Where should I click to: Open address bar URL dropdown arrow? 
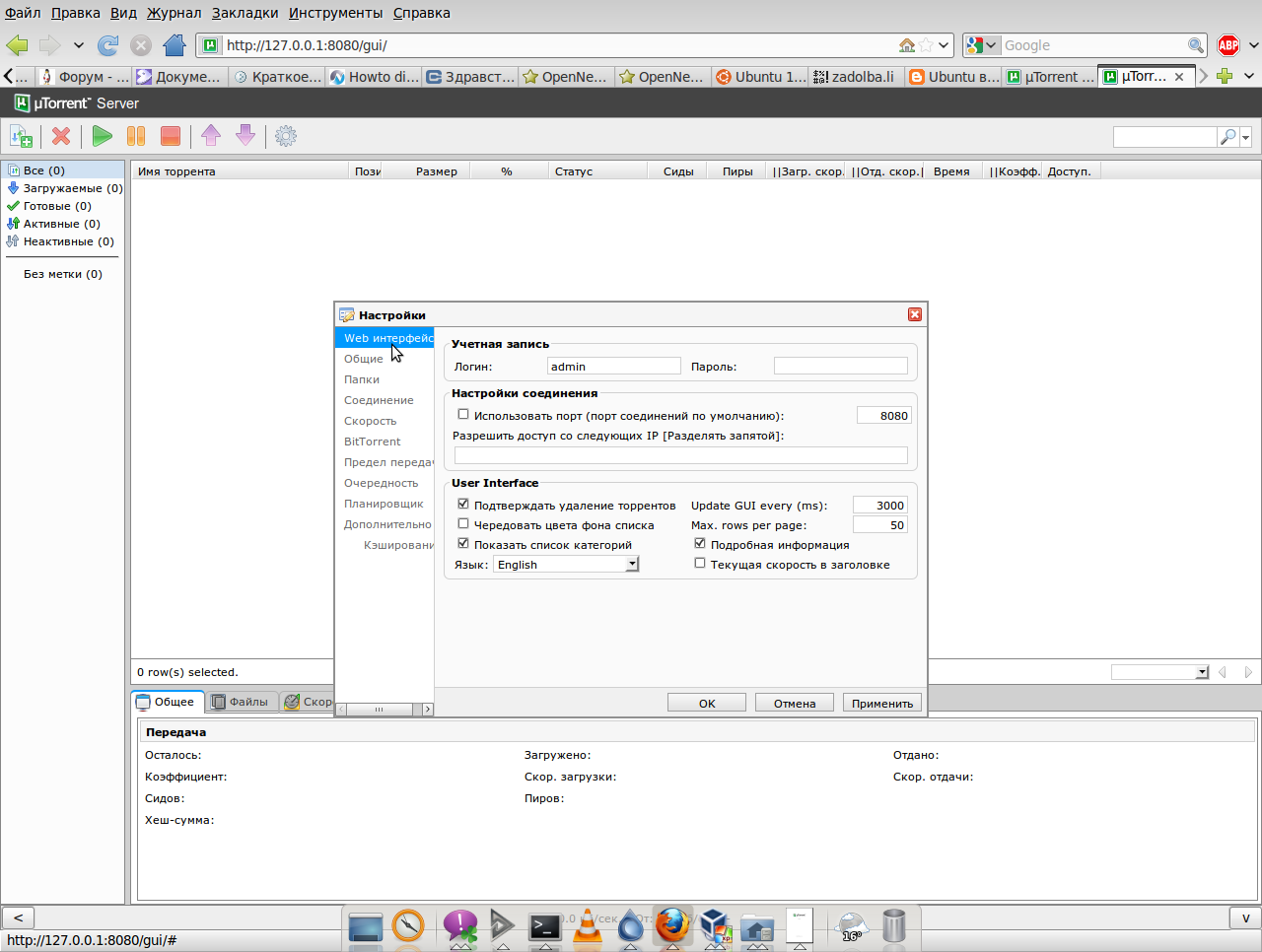(x=944, y=45)
